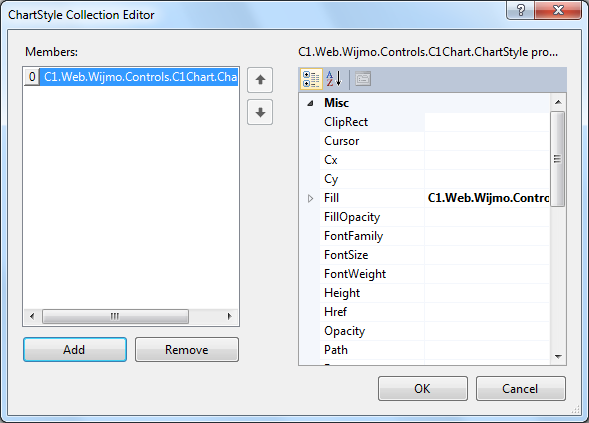Switch property grid to Categorized view

pyautogui.click(x=311, y=79)
